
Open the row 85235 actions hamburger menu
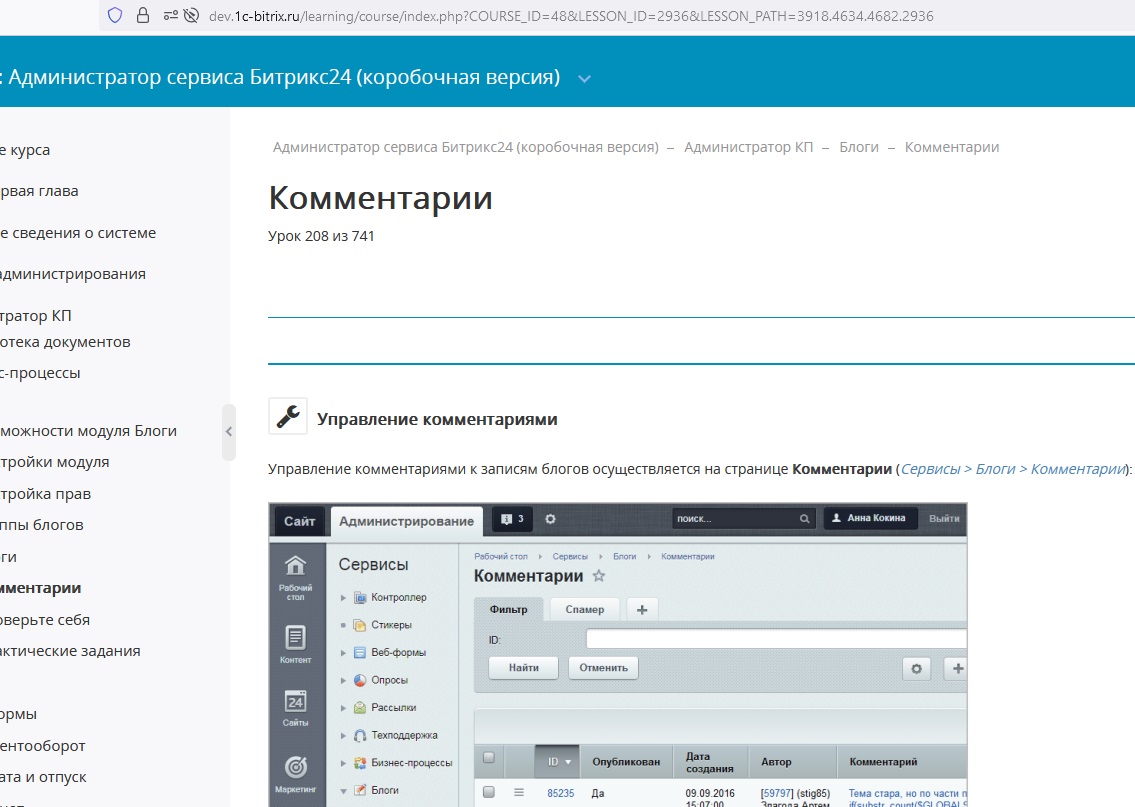tap(519, 793)
